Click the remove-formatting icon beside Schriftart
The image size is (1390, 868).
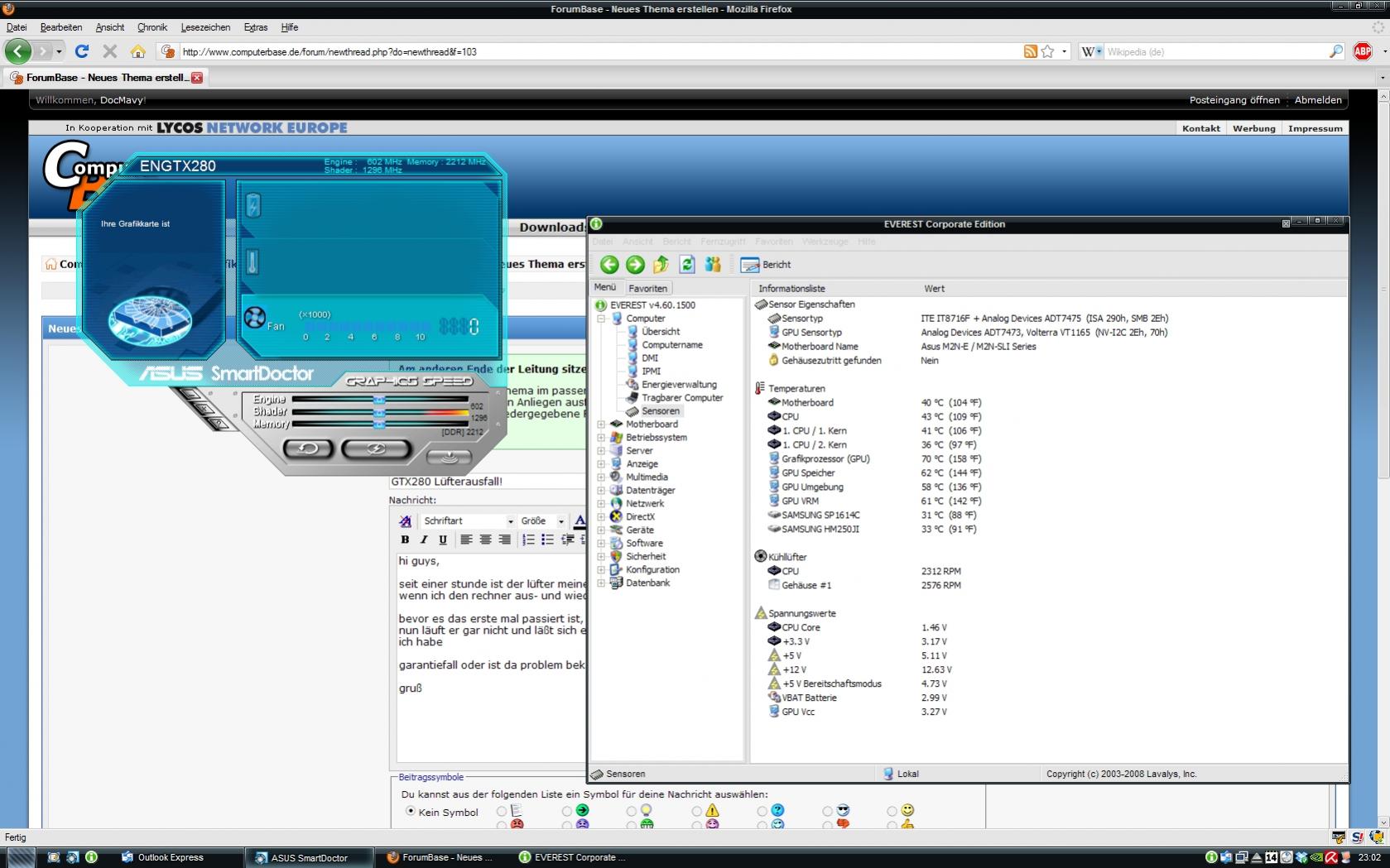(405, 520)
